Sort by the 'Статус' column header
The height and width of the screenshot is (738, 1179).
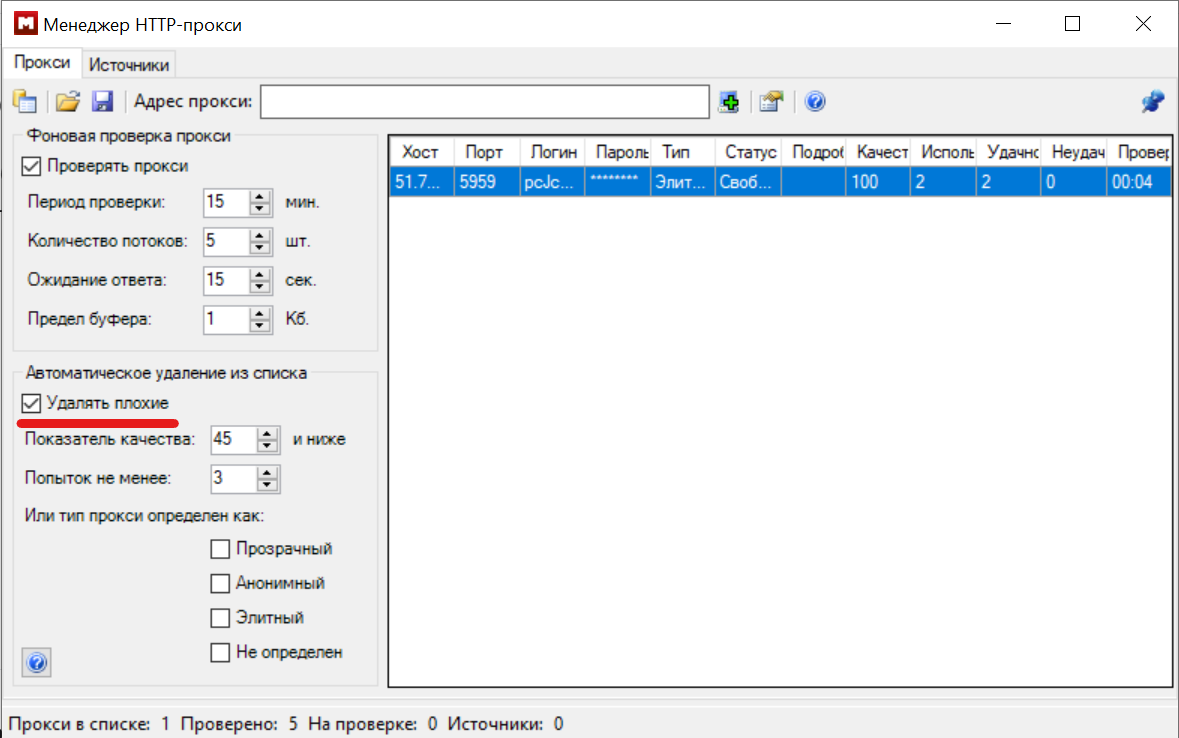click(x=750, y=152)
